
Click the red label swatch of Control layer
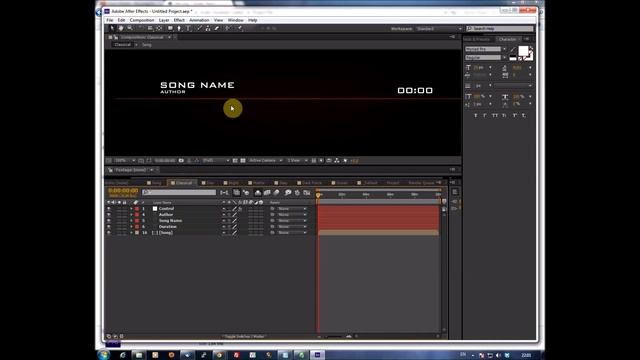coord(137,209)
